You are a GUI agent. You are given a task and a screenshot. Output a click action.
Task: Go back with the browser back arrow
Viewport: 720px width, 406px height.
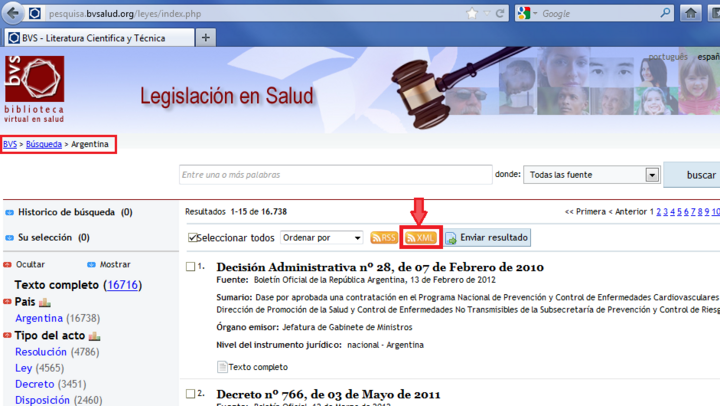pyautogui.click(x=12, y=13)
